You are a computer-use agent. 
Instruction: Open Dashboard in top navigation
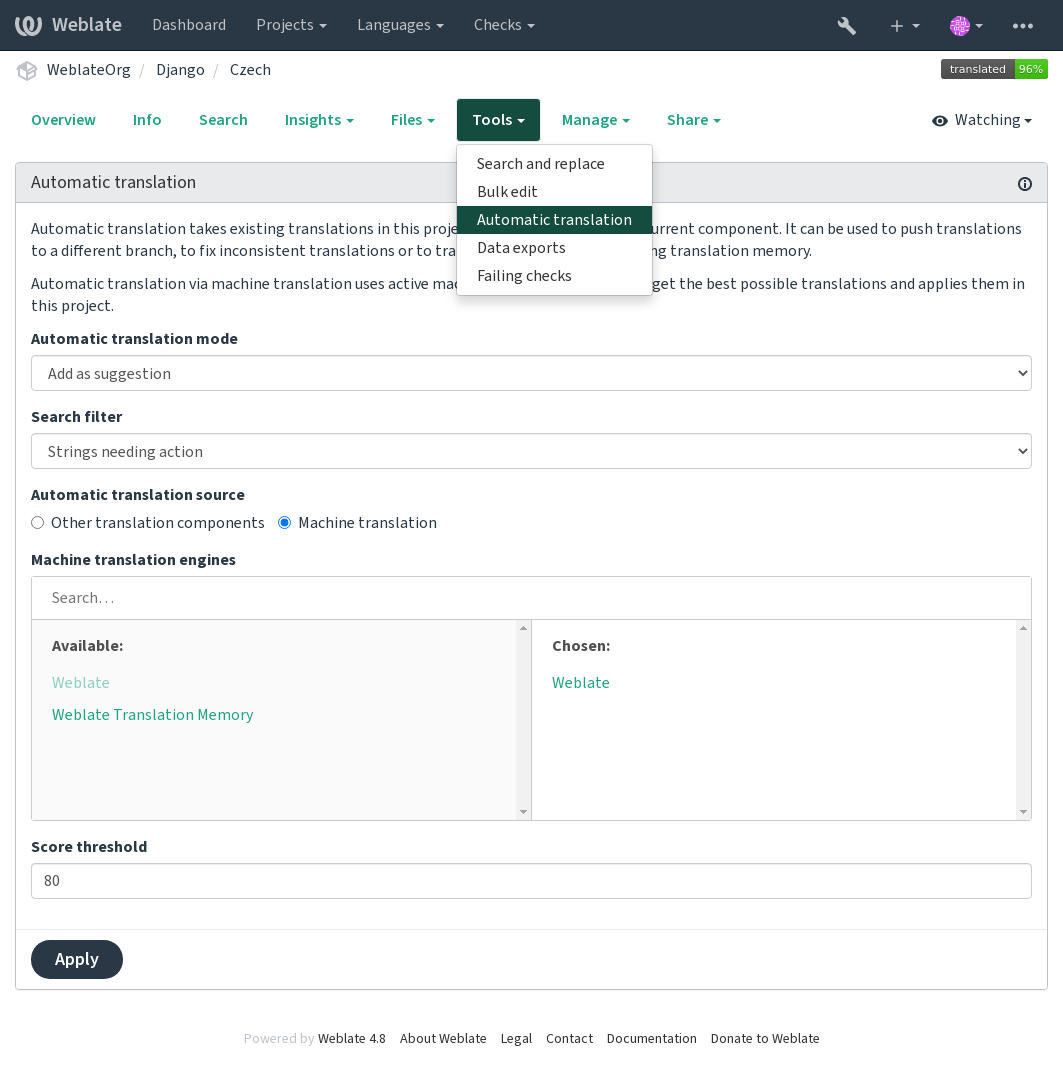[189, 25]
